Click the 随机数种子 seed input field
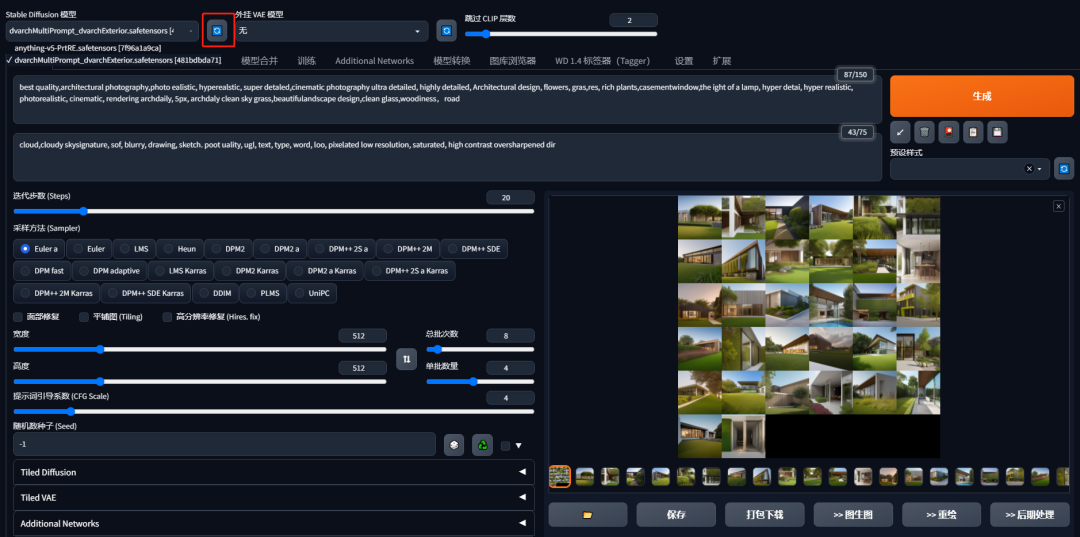Screen dimensions: 1080x537 coord(225,444)
